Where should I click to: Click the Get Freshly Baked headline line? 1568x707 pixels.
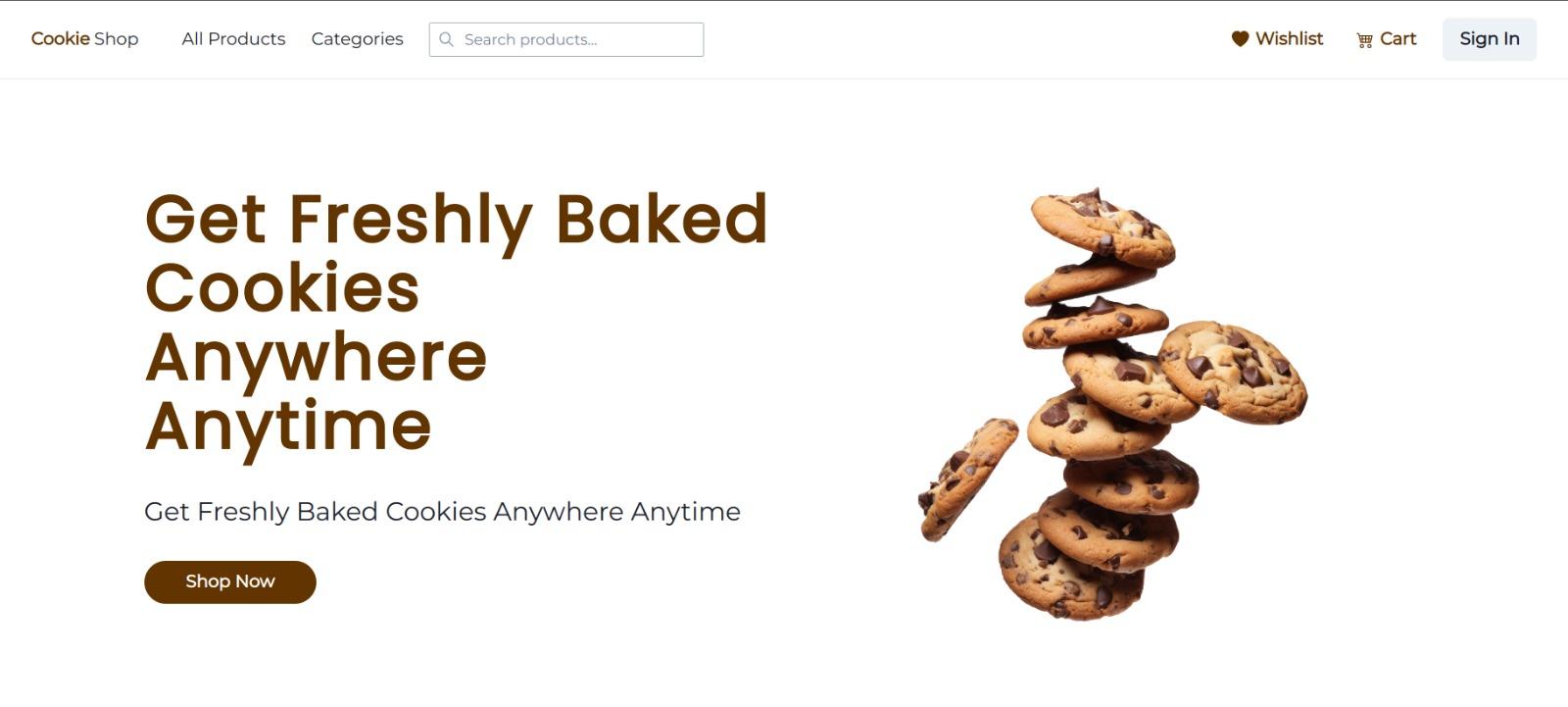point(457,220)
